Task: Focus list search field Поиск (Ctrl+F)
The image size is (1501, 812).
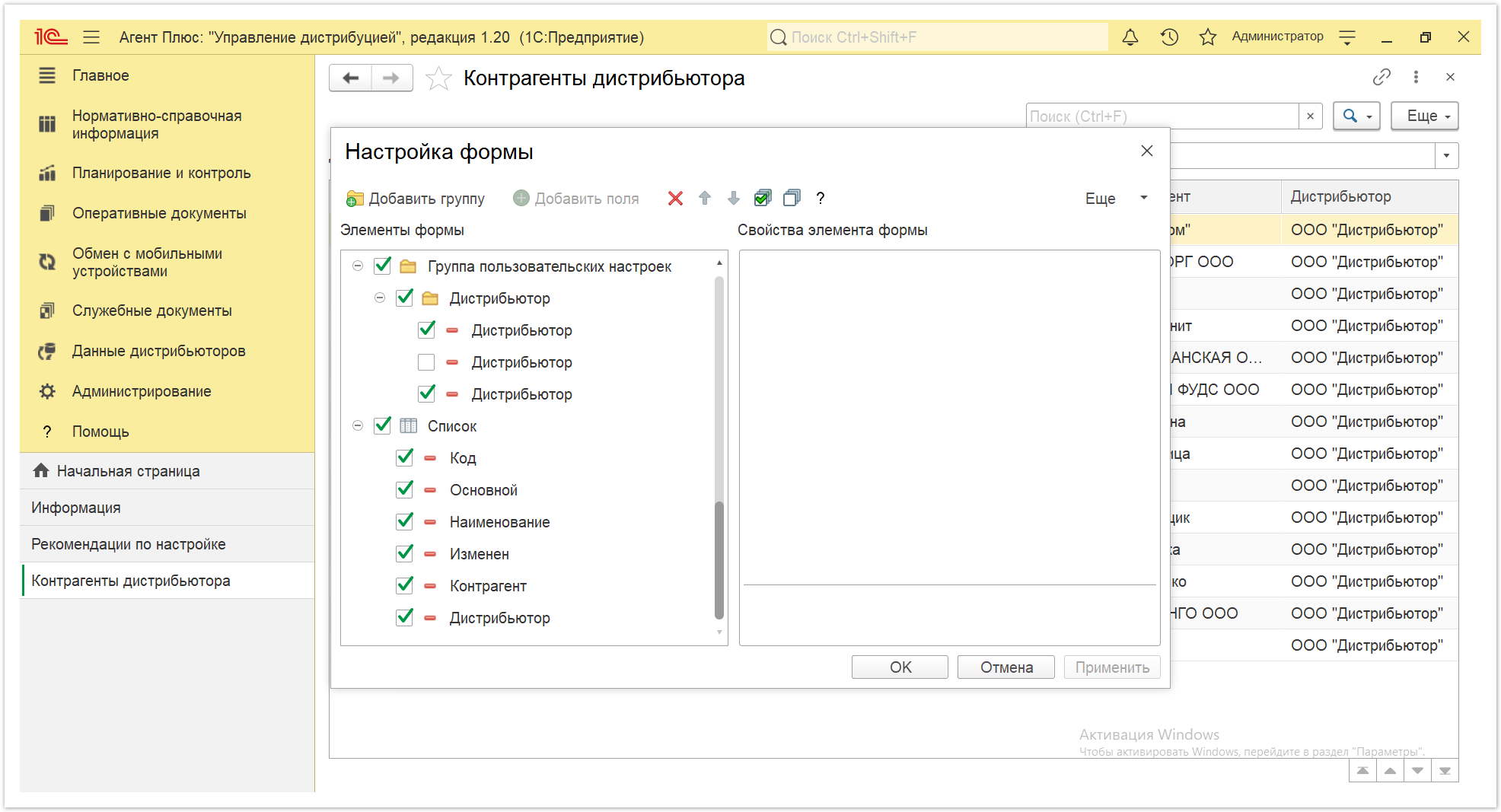Action: (1162, 116)
